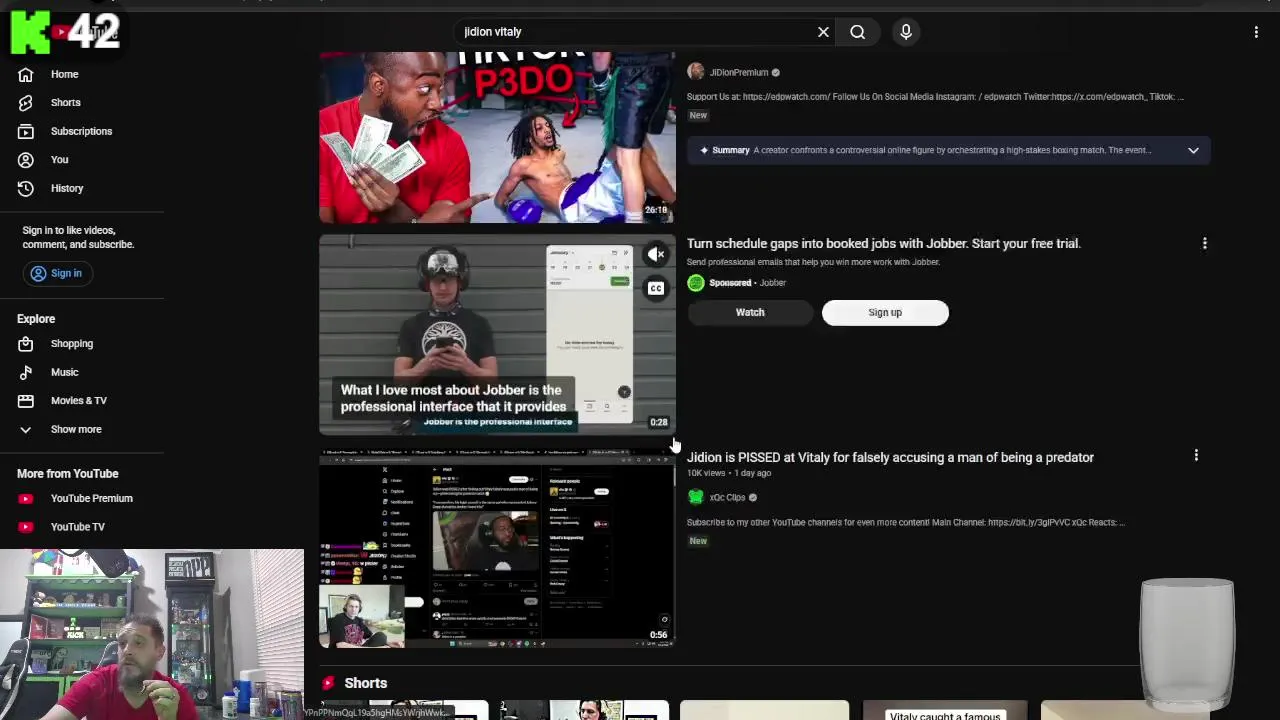Click the Sign up button on the Jobber ad
Image resolution: width=1280 pixels, height=720 pixels.
pyautogui.click(x=885, y=312)
